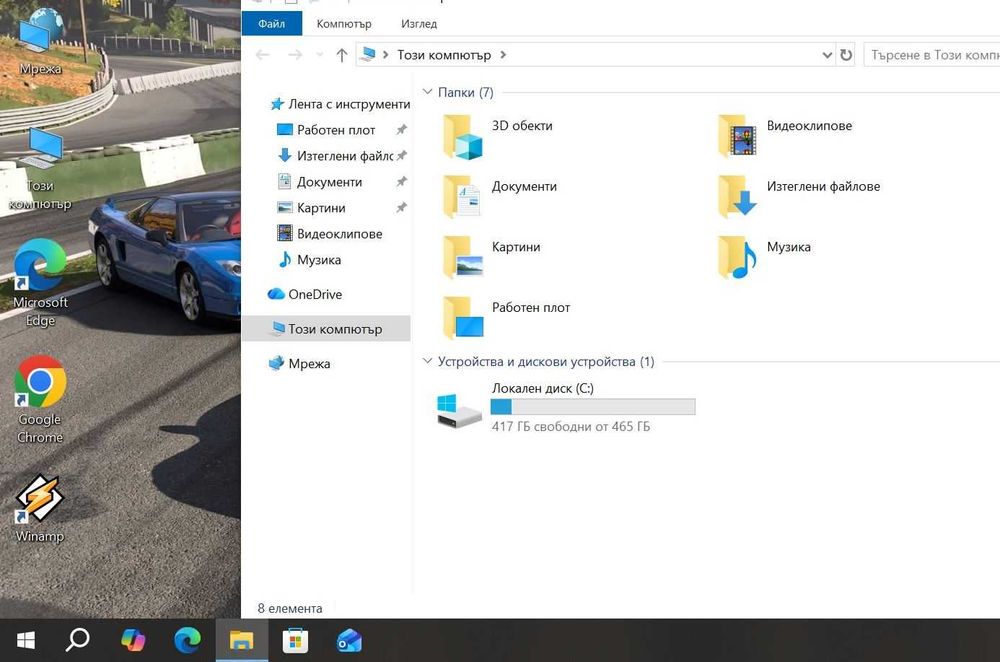This screenshot has height=662, width=1000.
Task: Select the Microsoft Edge desktop shortcut
Action: [x=40, y=284]
